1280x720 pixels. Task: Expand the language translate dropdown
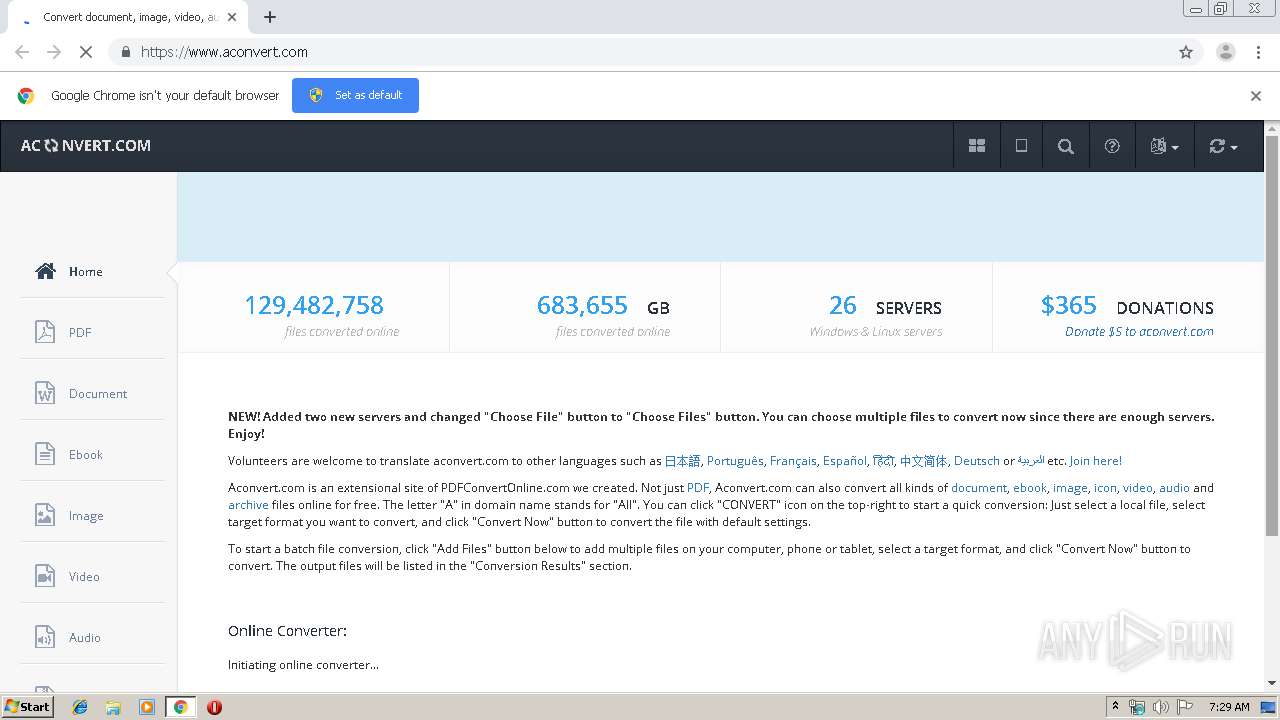pos(1164,146)
